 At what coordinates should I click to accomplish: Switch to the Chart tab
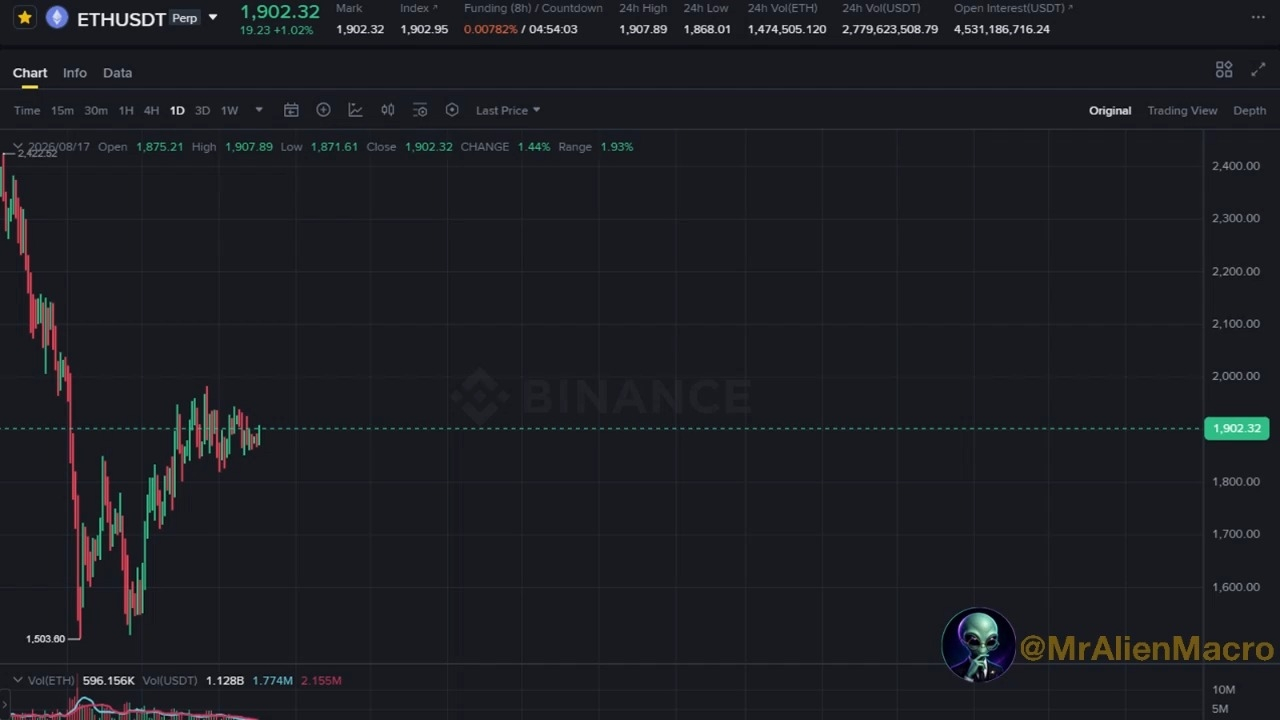[30, 73]
